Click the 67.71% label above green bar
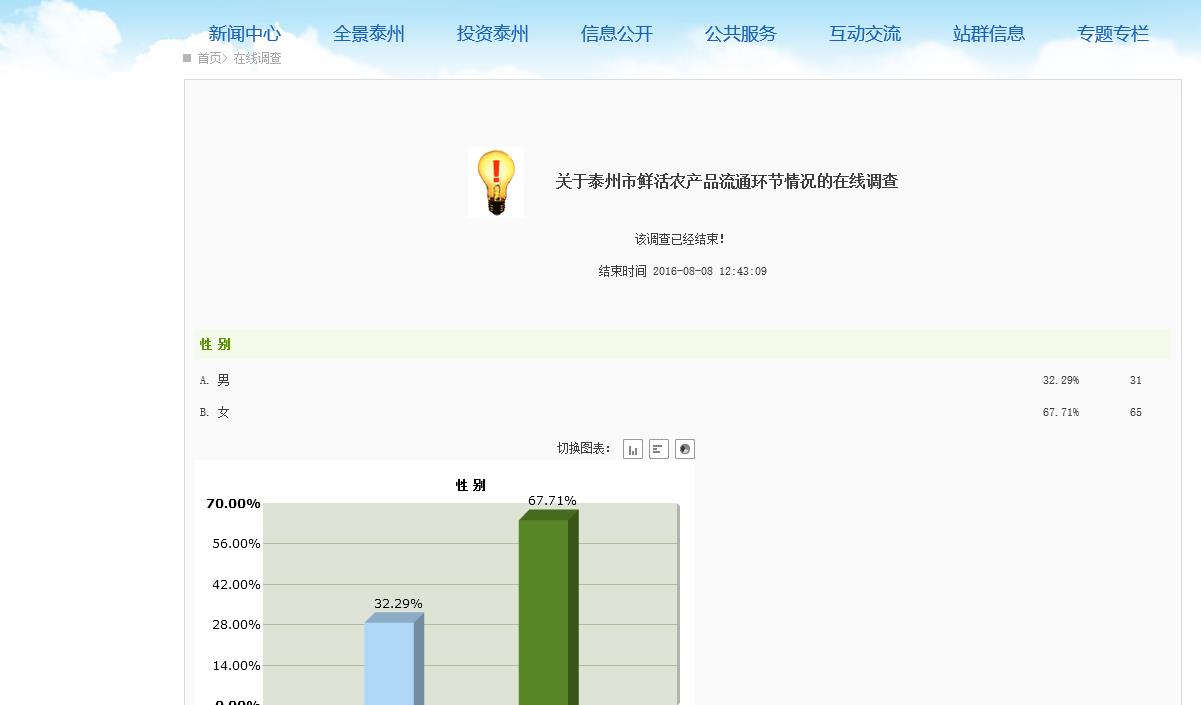This screenshot has width=1201, height=705. 552,501
